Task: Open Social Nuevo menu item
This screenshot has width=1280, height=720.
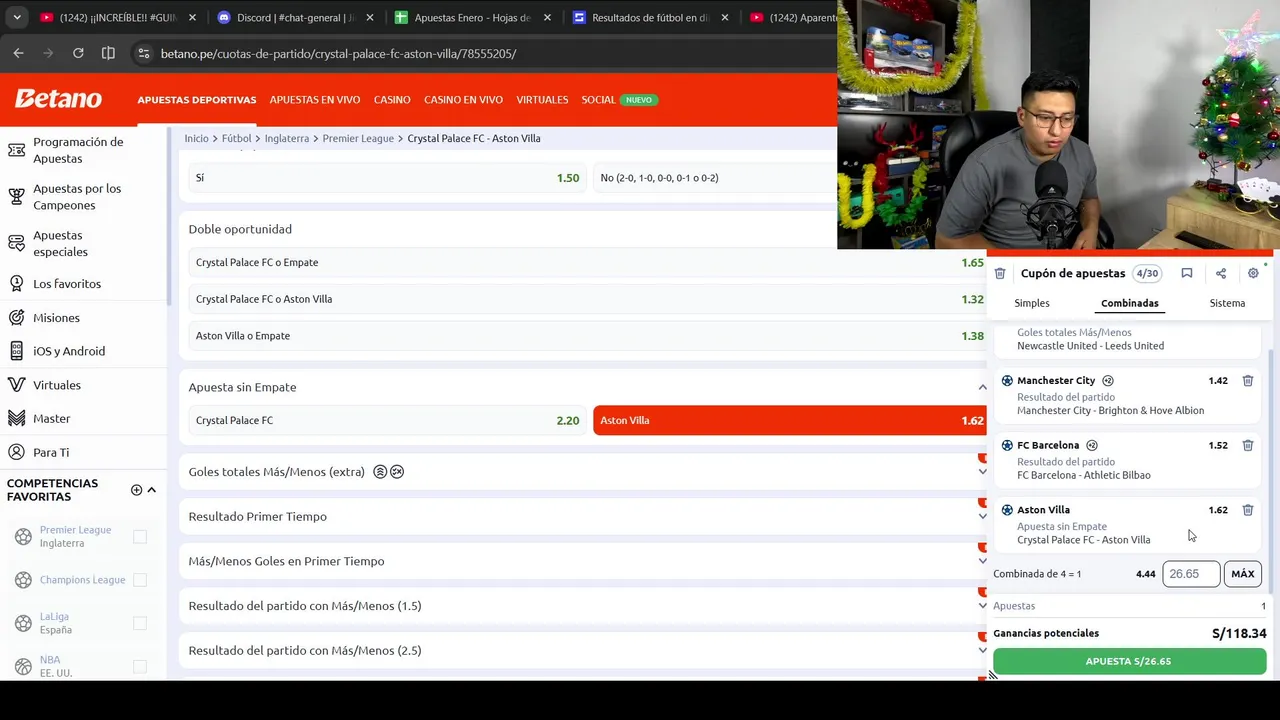Action: 618,100
